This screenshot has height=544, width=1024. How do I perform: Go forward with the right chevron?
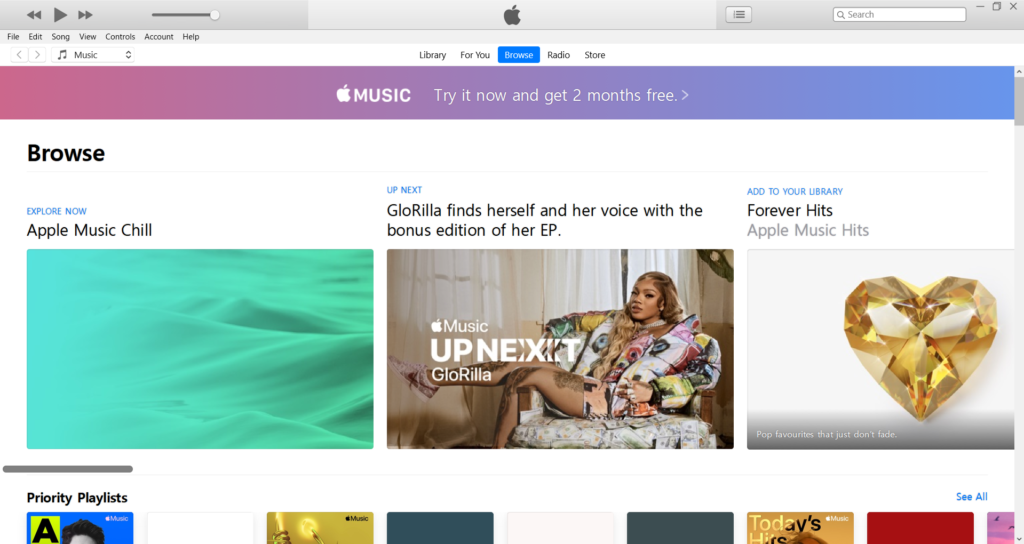[37, 55]
